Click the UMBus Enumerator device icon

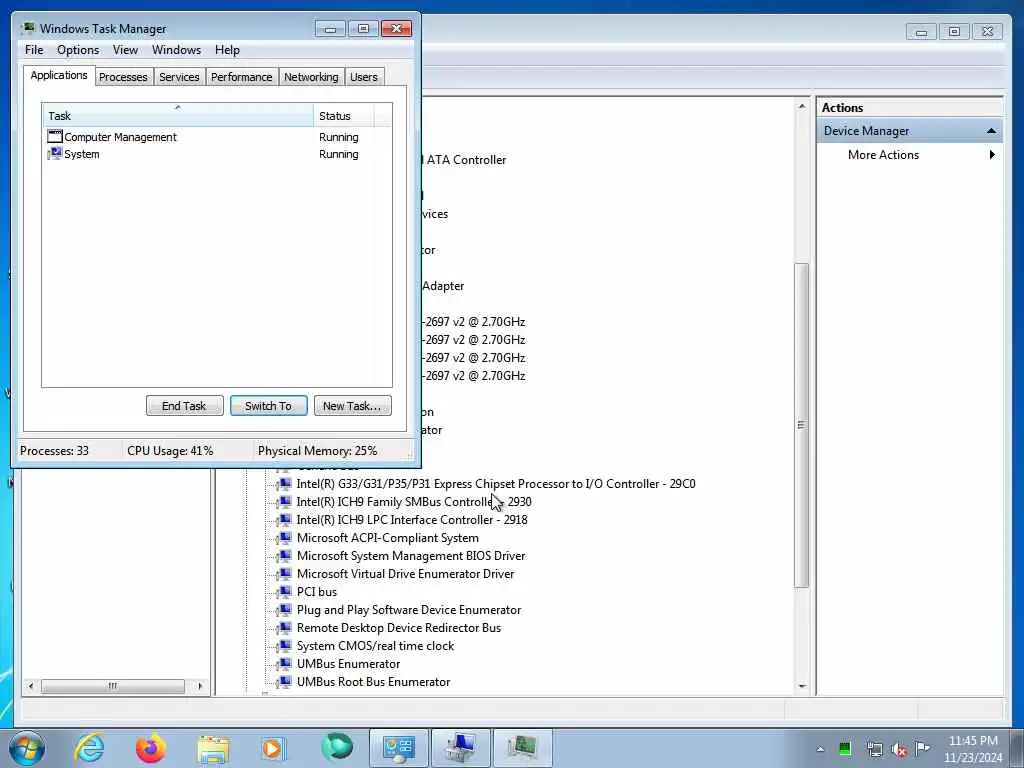tap(285, 664)
